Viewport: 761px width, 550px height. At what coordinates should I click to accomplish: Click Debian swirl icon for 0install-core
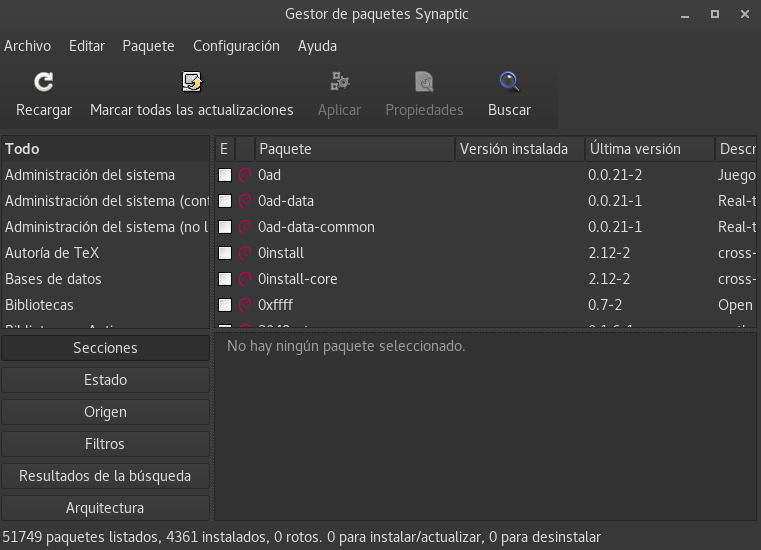(x=245, y=279)
